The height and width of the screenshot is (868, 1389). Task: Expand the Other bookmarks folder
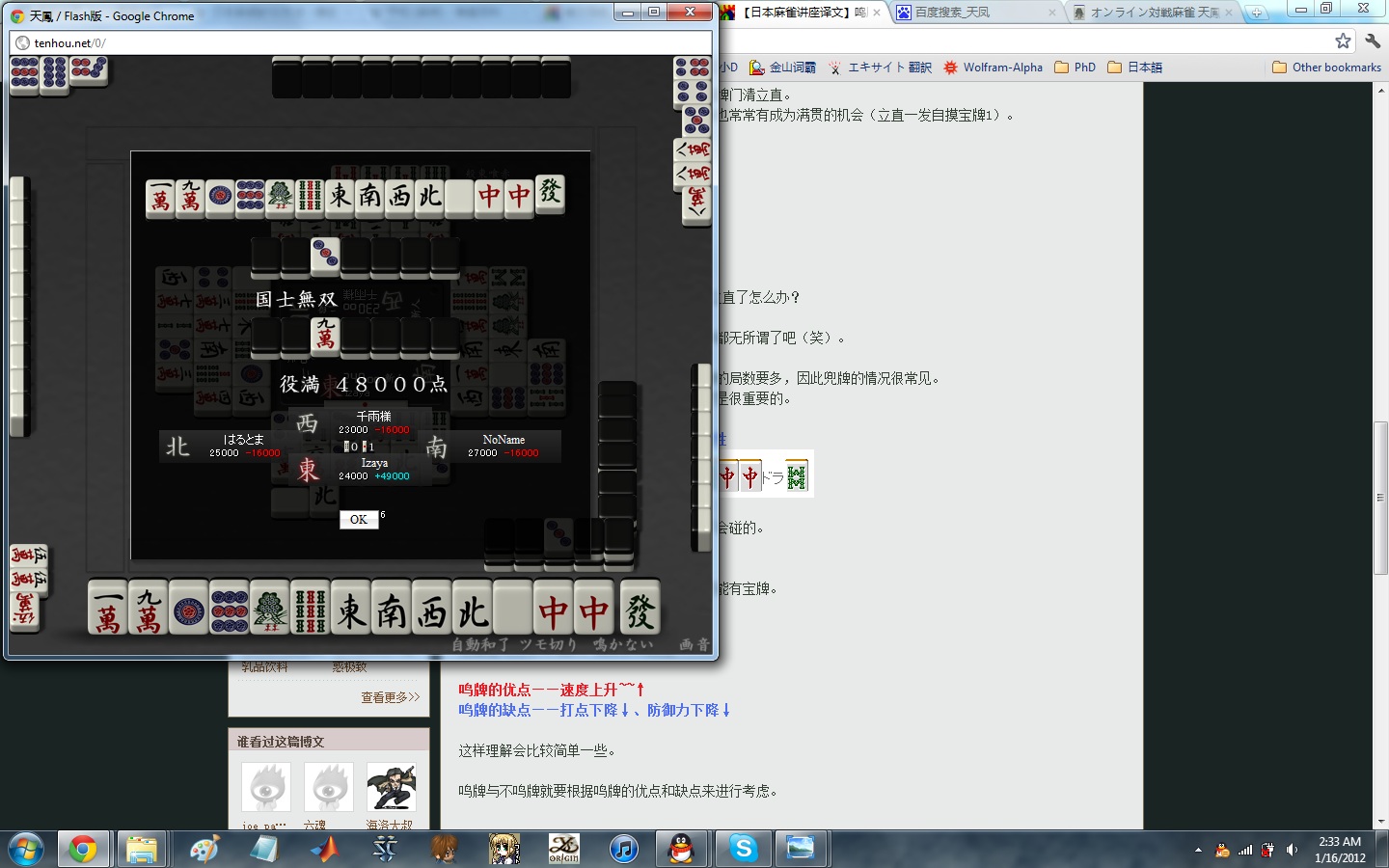(x=1326, y=68)
